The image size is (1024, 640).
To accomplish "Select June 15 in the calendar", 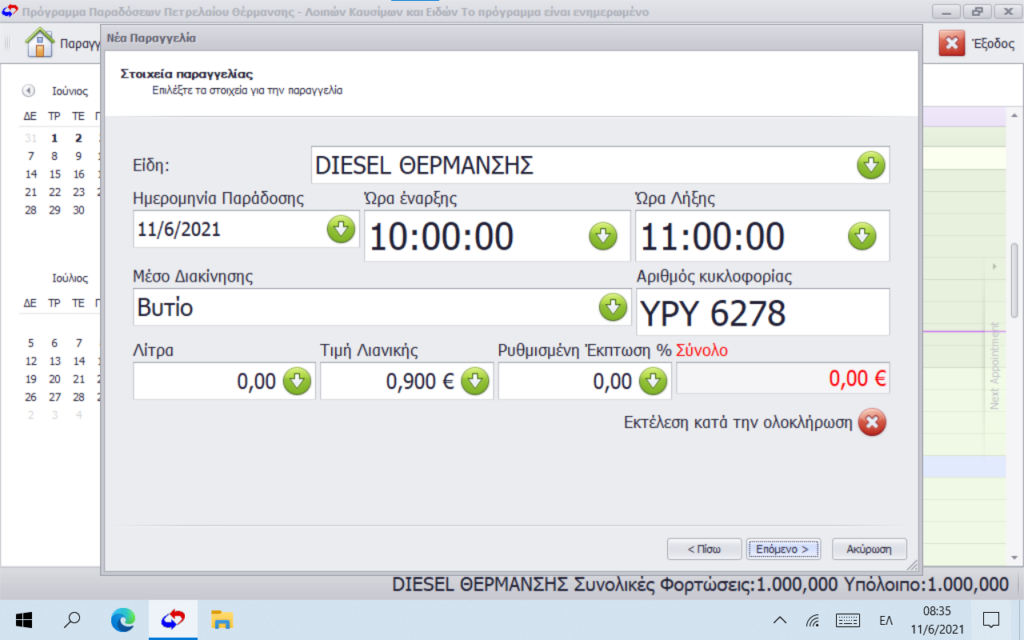I will 55,174.
